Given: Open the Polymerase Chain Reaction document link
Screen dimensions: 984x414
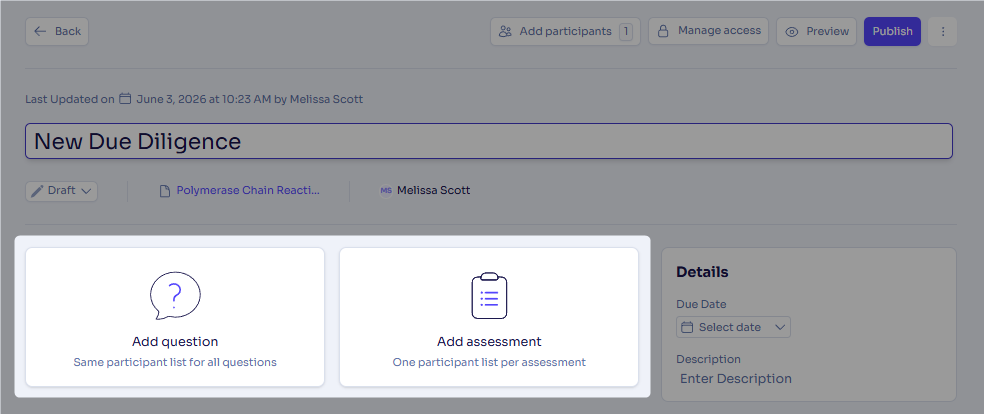Looking at the screenshot, I should 248,191.
